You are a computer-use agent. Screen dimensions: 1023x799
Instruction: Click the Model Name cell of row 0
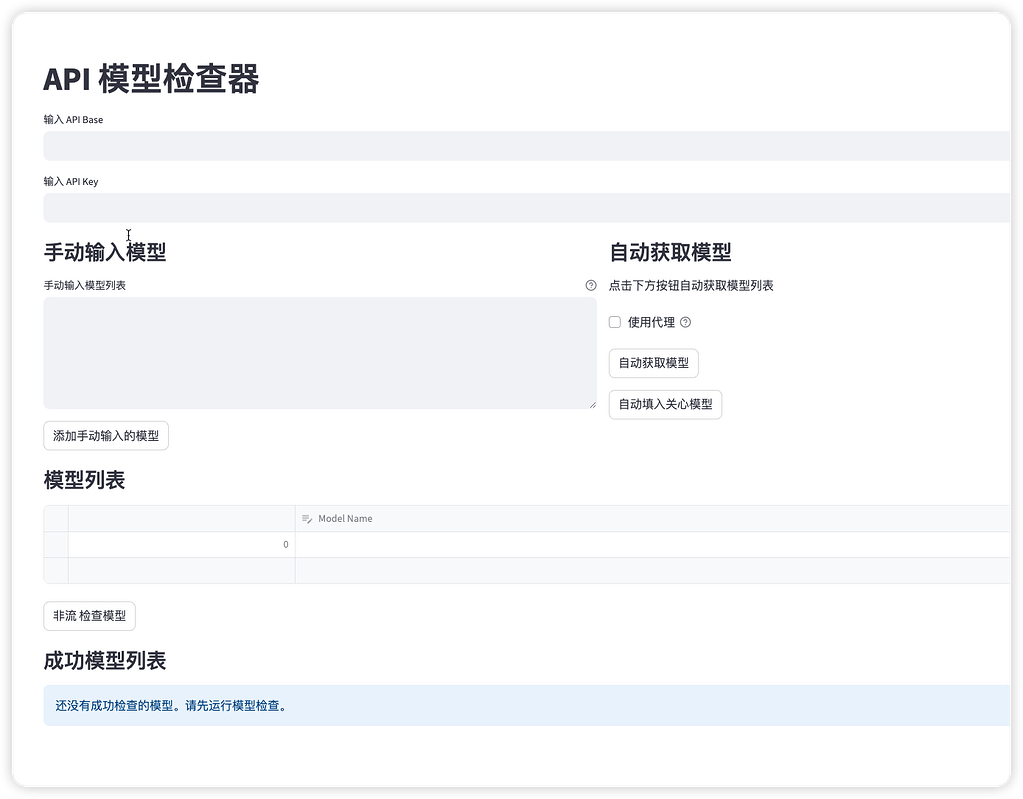(x=652, y=545)
